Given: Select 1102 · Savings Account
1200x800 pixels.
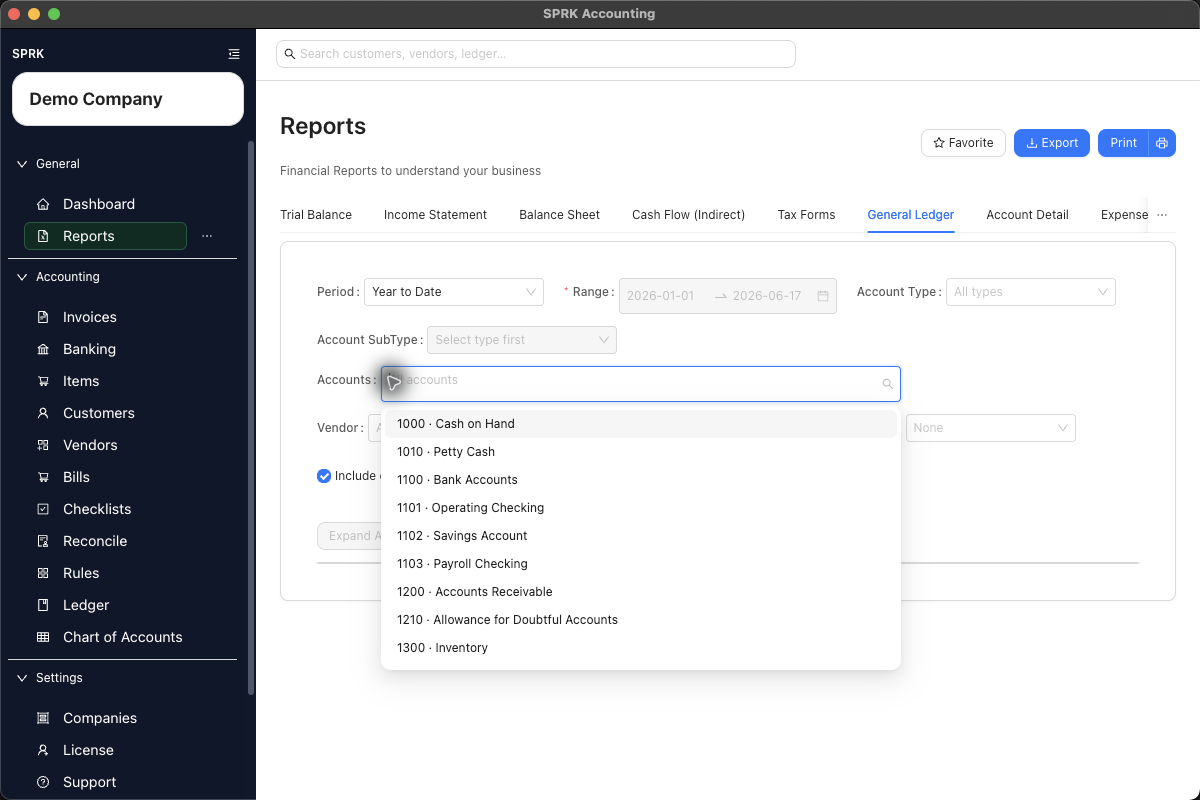Looking at the screenshot, I should [x=641, y=536].
